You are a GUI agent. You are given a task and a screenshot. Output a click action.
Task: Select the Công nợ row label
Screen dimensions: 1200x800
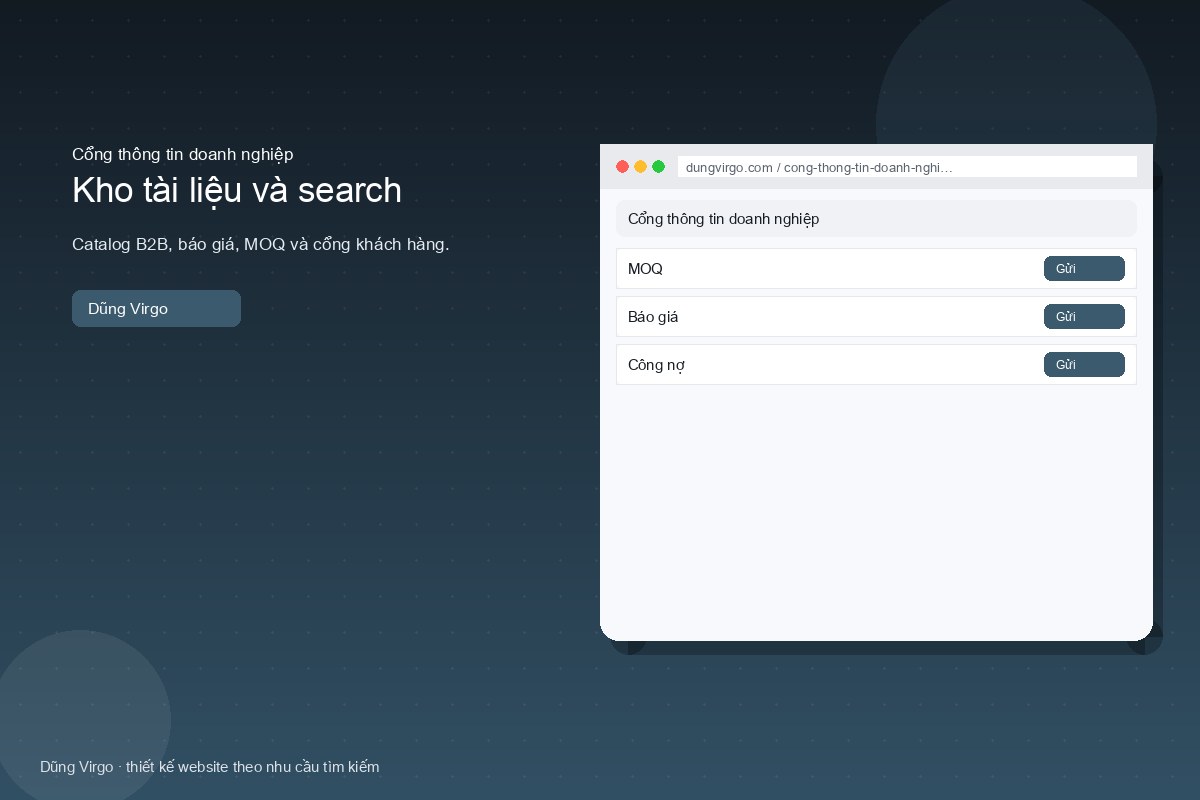tap(656, 365)
